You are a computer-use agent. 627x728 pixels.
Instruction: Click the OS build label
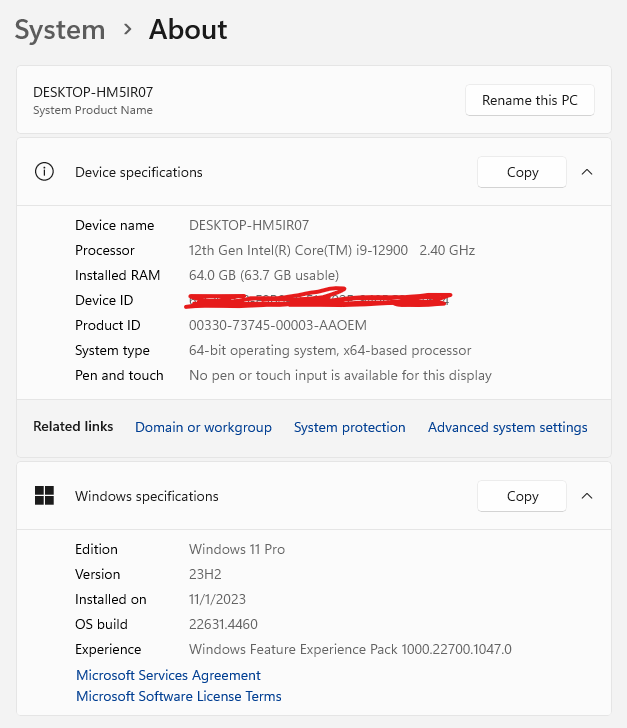(x=101, y=624)
